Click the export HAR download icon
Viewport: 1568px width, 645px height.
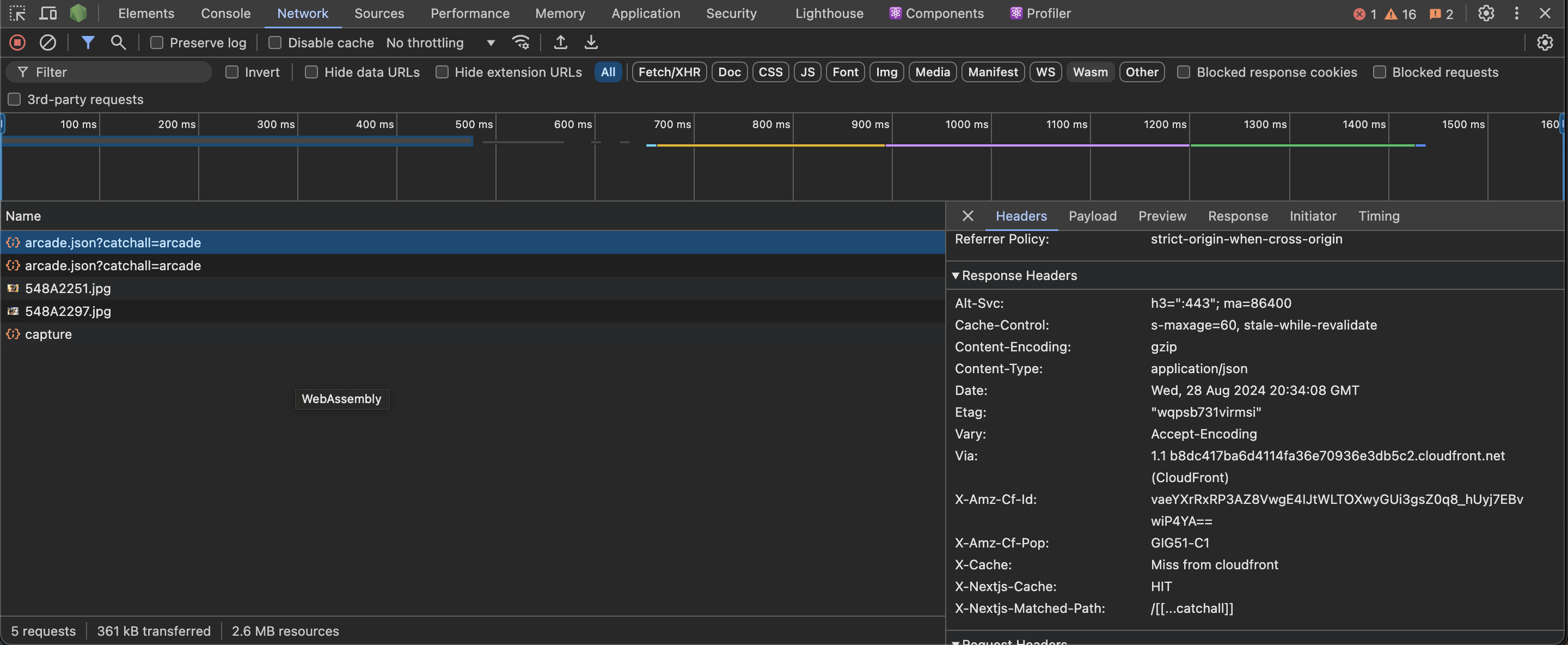(590, 42)
